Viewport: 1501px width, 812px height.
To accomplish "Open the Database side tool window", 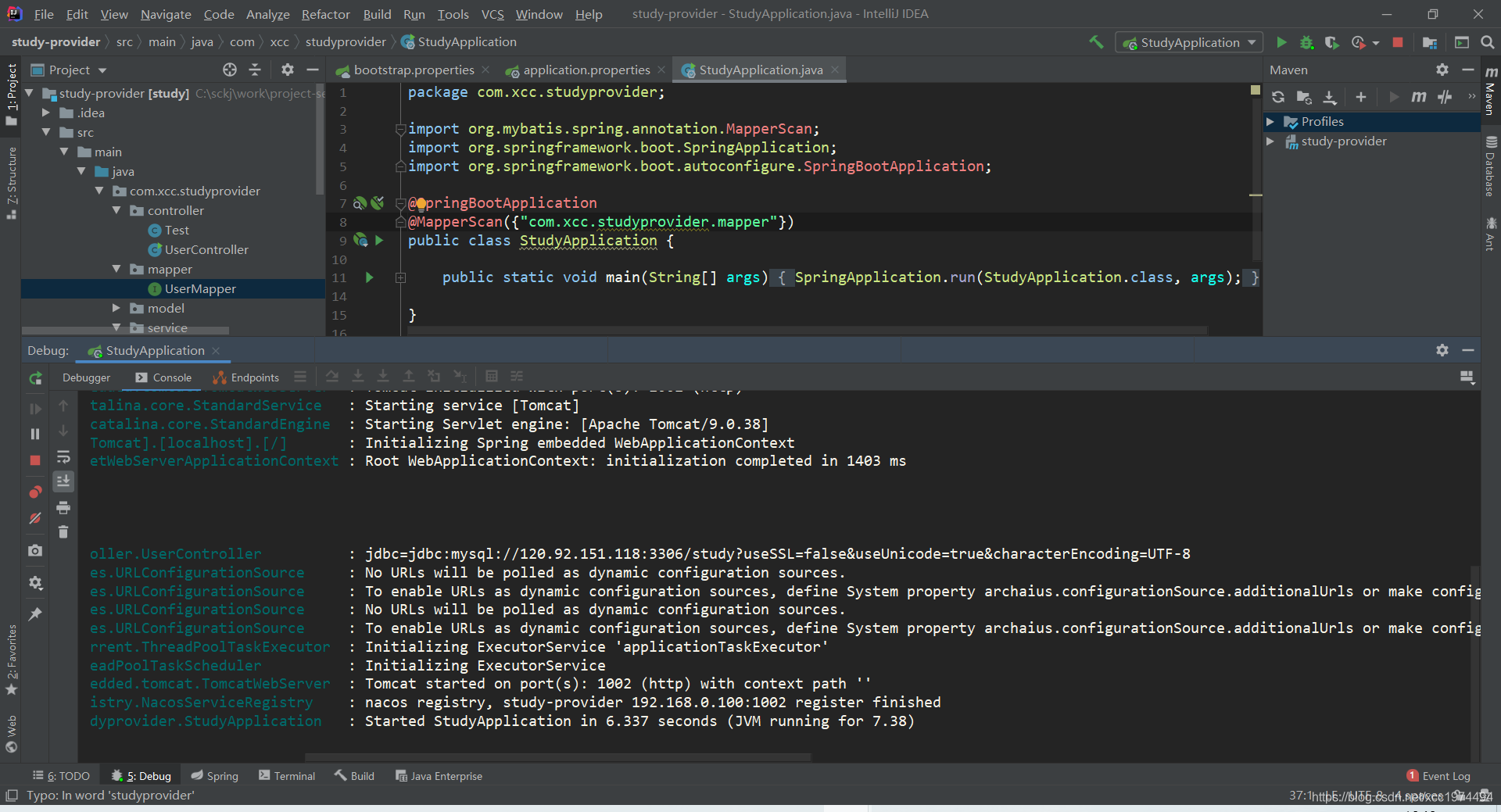I will (x=1490, y=166).
